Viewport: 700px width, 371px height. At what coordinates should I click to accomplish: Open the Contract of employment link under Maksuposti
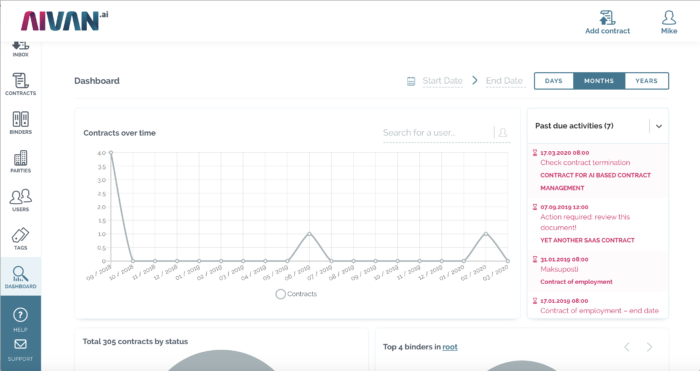pos(576,282)
